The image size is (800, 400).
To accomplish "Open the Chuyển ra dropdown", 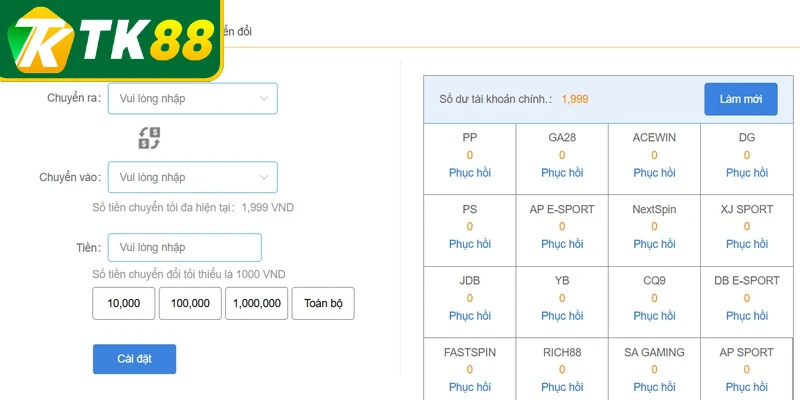I will pos(193,98).
